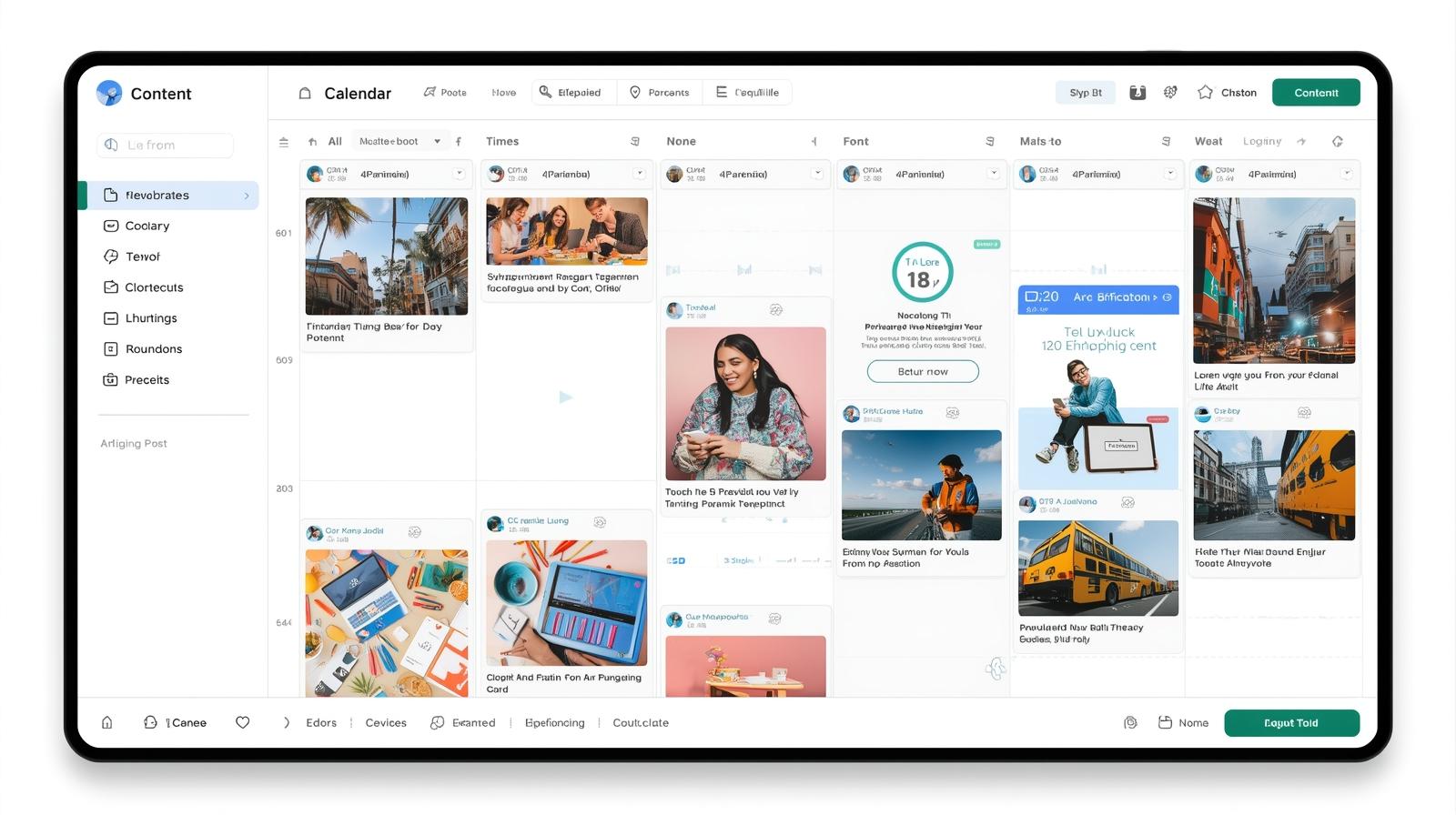1456x815 pixels.
Task: Click the hamburger list icon left of All
Action: click(x=284, y=142)
